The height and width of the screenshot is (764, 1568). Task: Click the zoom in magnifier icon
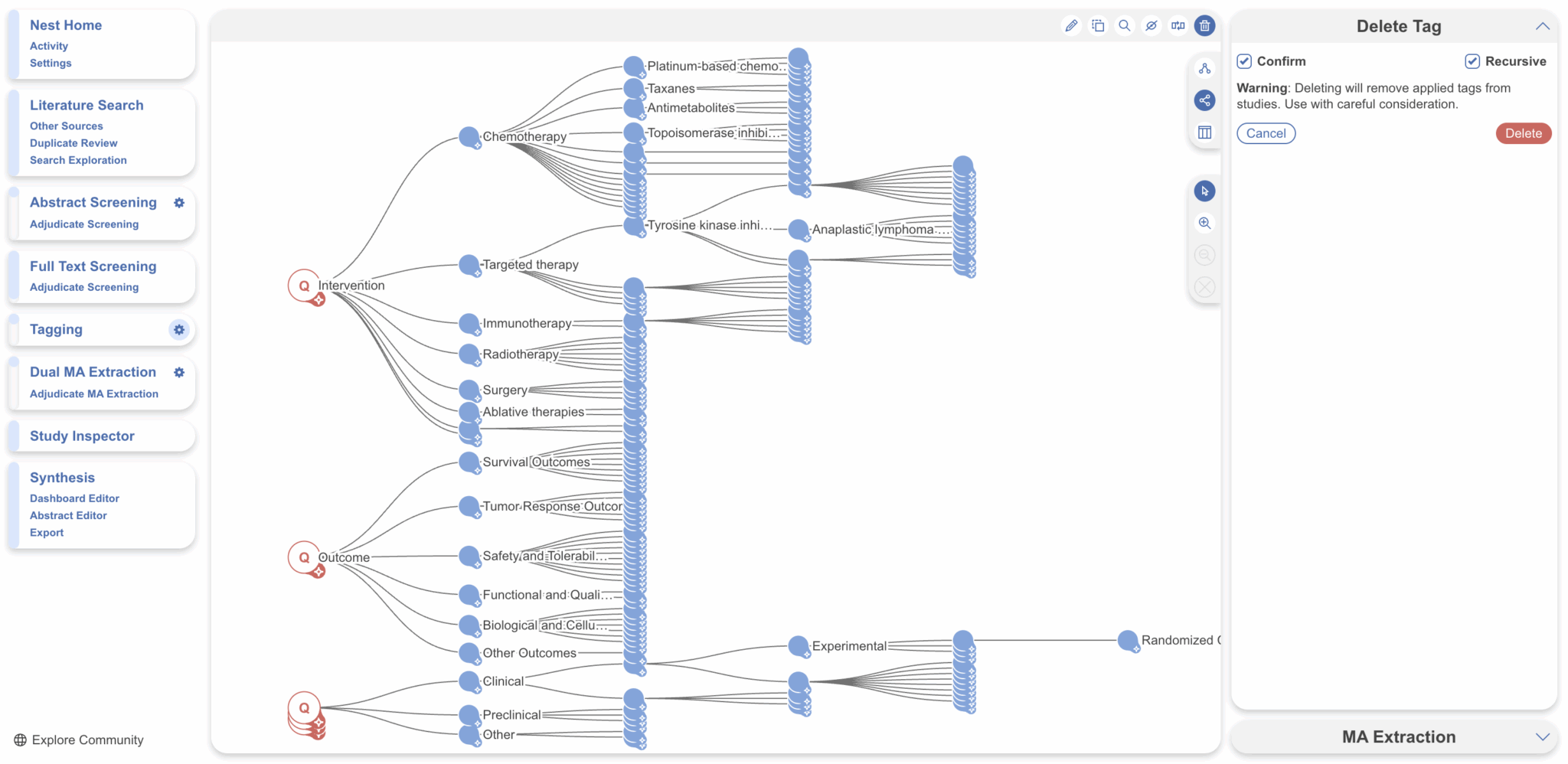[x=1205, y=224]
